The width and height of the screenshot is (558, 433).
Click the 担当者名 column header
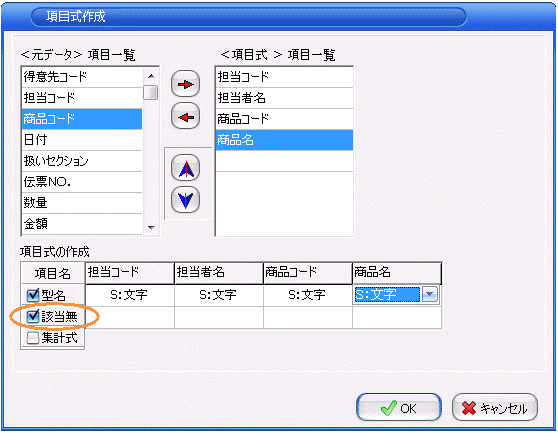tap(219, 273)
